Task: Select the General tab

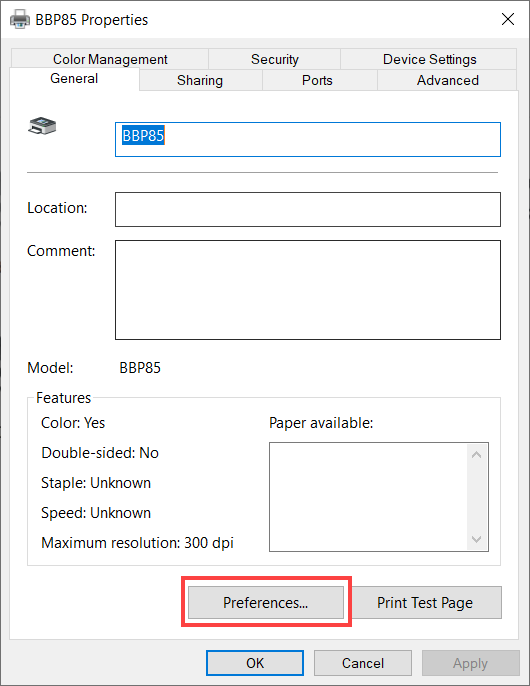Action: tap(74, 79)
